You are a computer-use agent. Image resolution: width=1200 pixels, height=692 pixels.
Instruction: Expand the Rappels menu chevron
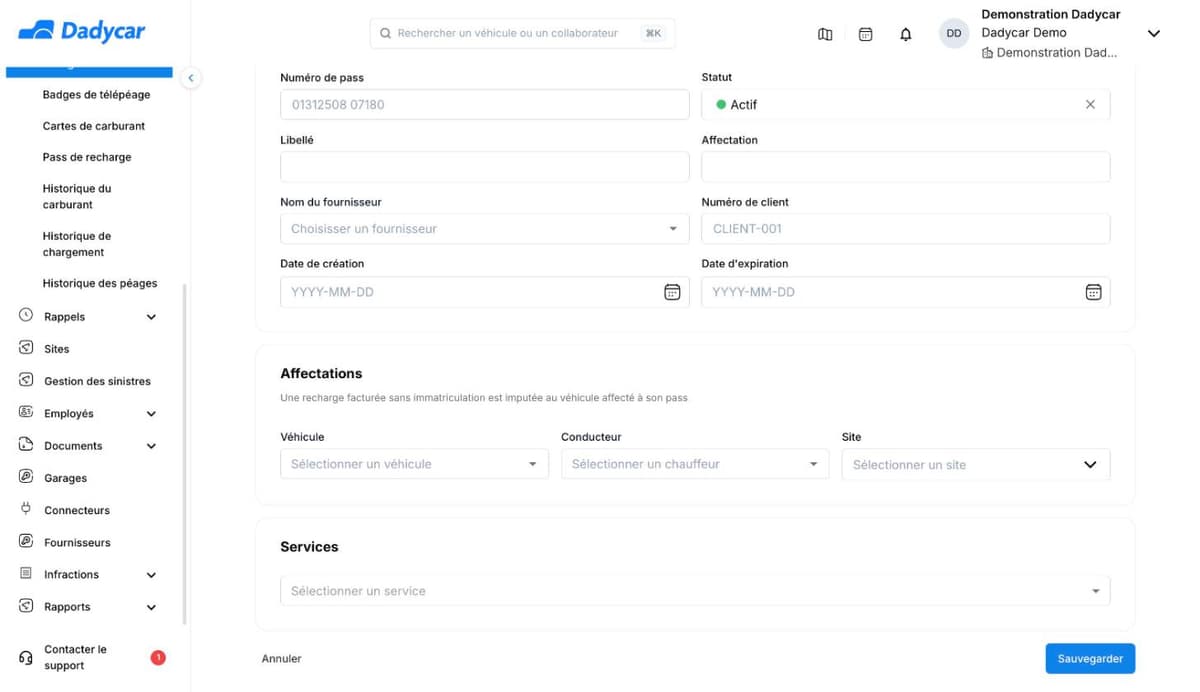(151, 317)
